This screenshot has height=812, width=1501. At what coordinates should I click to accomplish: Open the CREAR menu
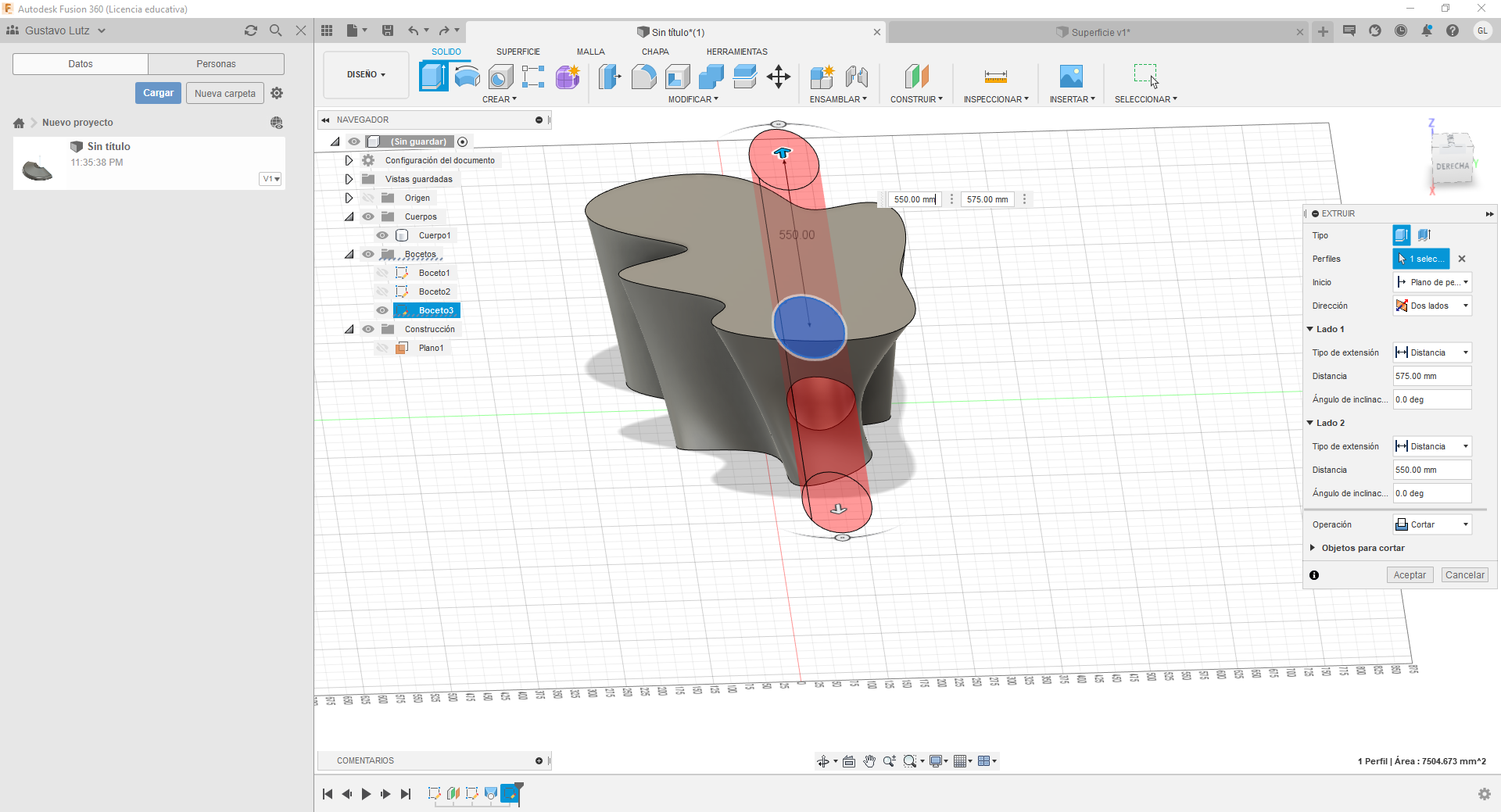499,99
